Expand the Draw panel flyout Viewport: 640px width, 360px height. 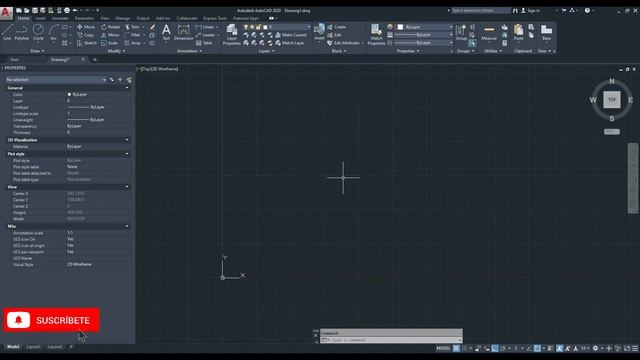37,51
